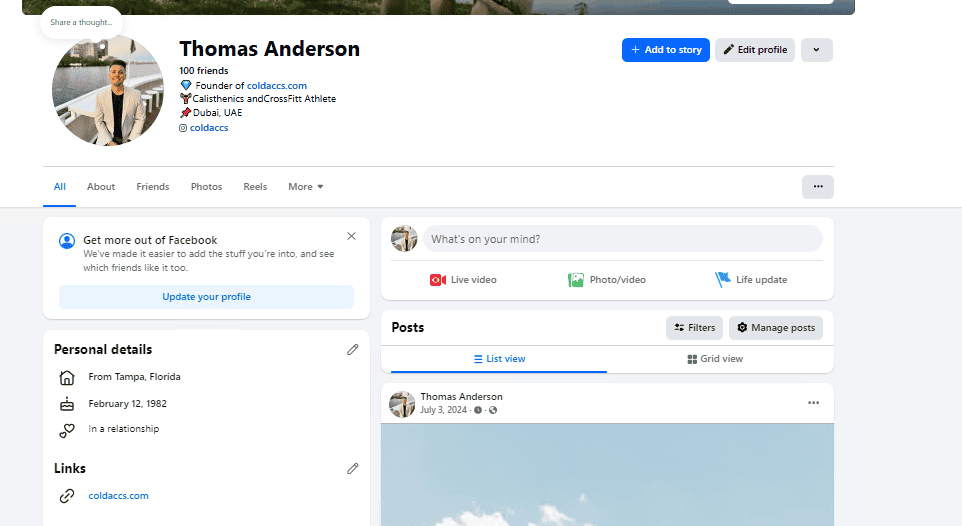Switch posts to Grid view
This screenshot has width=962, height=526.
coord(715,359)
